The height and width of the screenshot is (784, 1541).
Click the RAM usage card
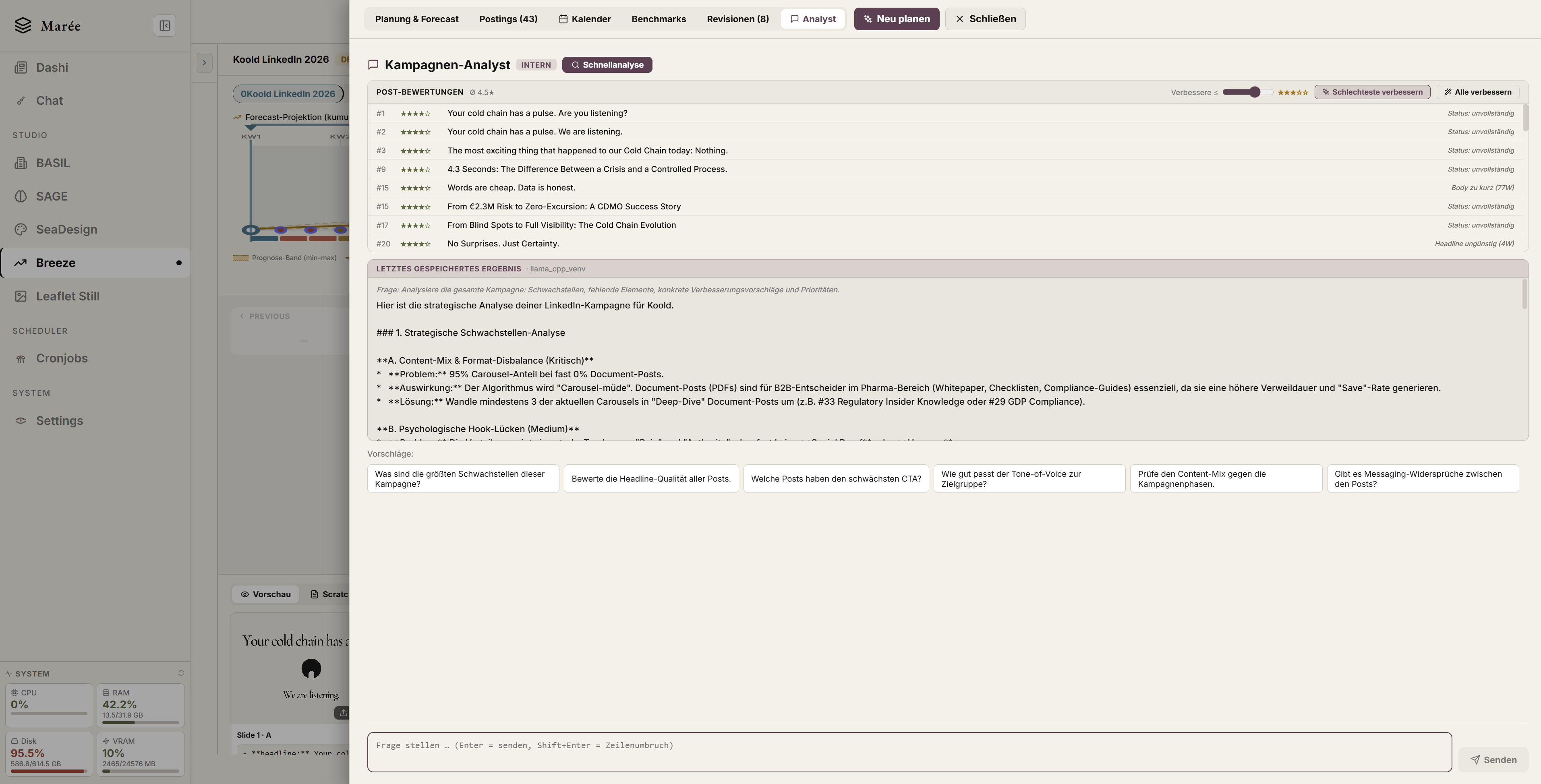[x=141, y=705]
